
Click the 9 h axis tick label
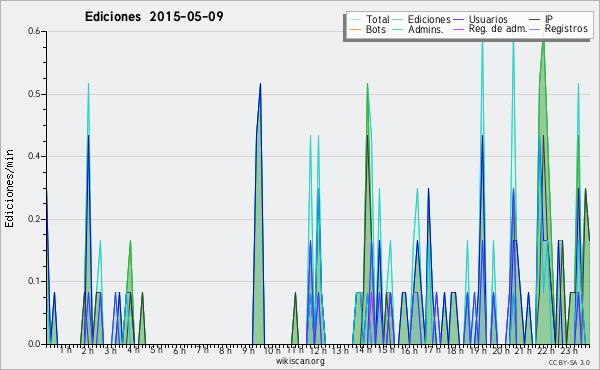(x=248, y=350)
